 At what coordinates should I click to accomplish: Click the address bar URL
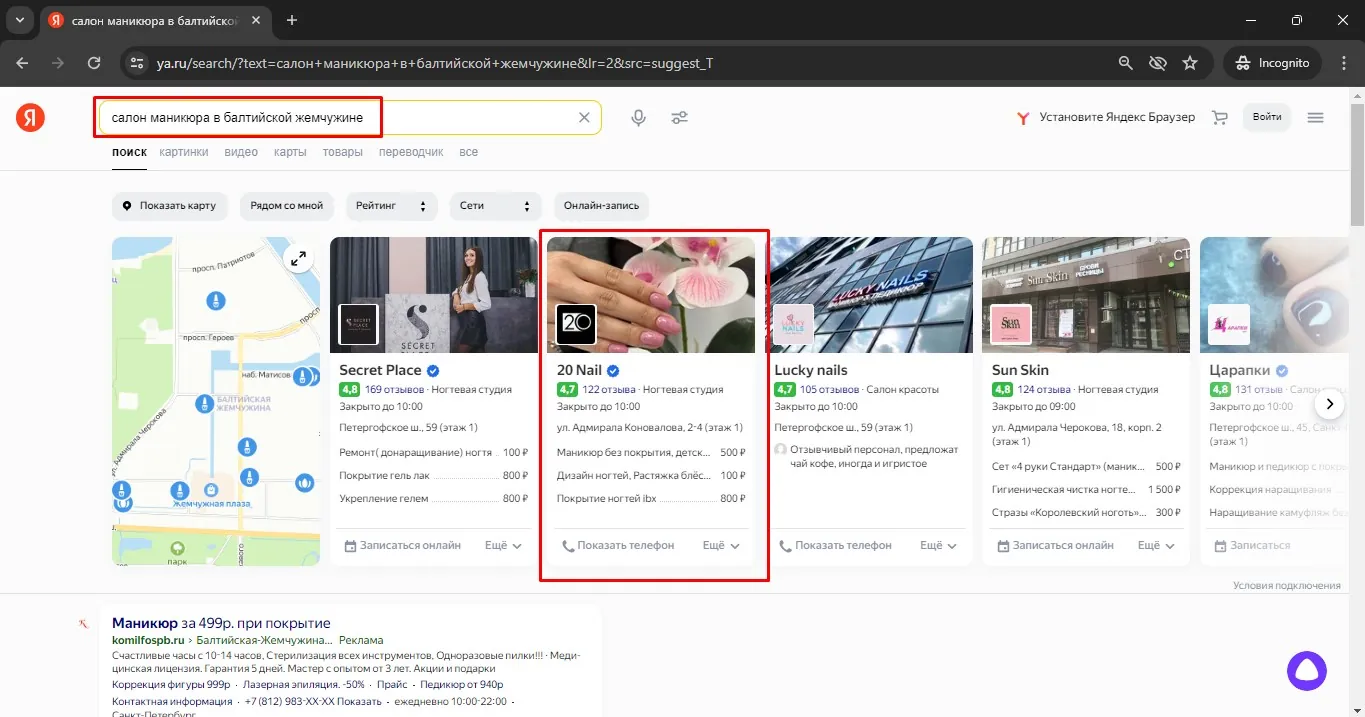pyautogui.click(x=435, y=63)
